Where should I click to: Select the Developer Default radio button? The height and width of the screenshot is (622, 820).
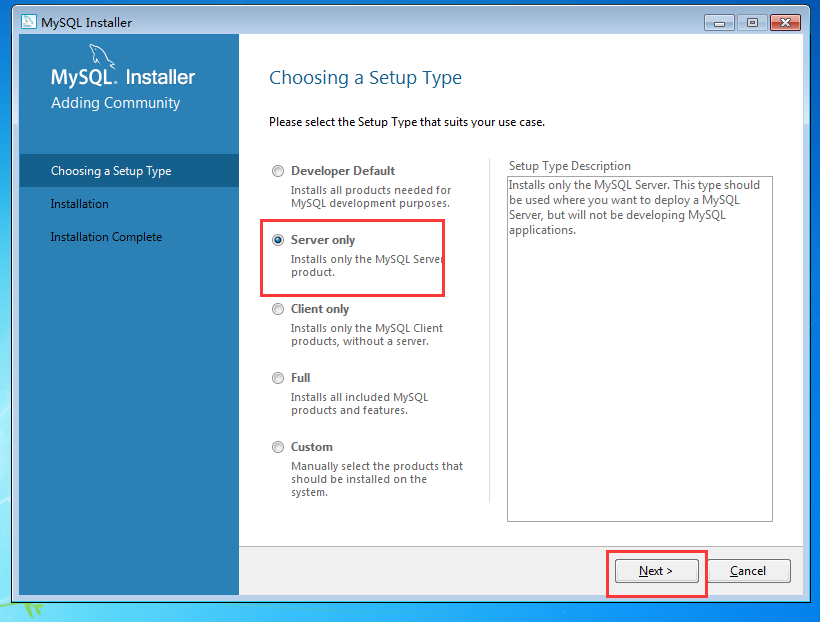pyautogui.click(x=278, y=171)
